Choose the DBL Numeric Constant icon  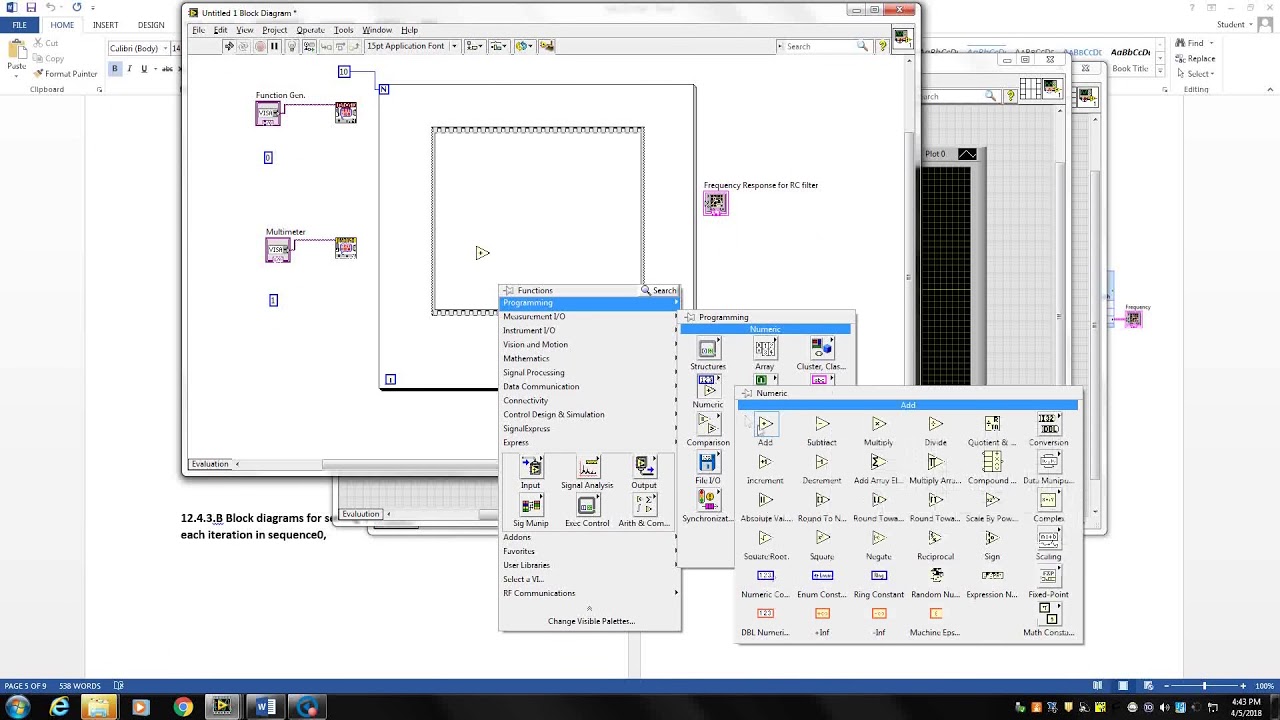tap(765, 614)
